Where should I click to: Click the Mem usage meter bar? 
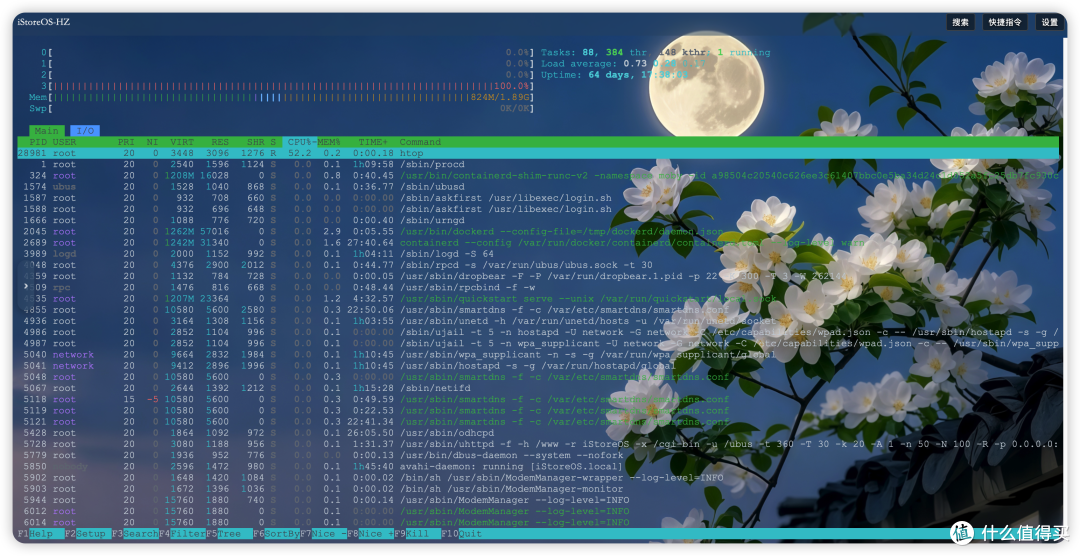[x=281, y=97]
